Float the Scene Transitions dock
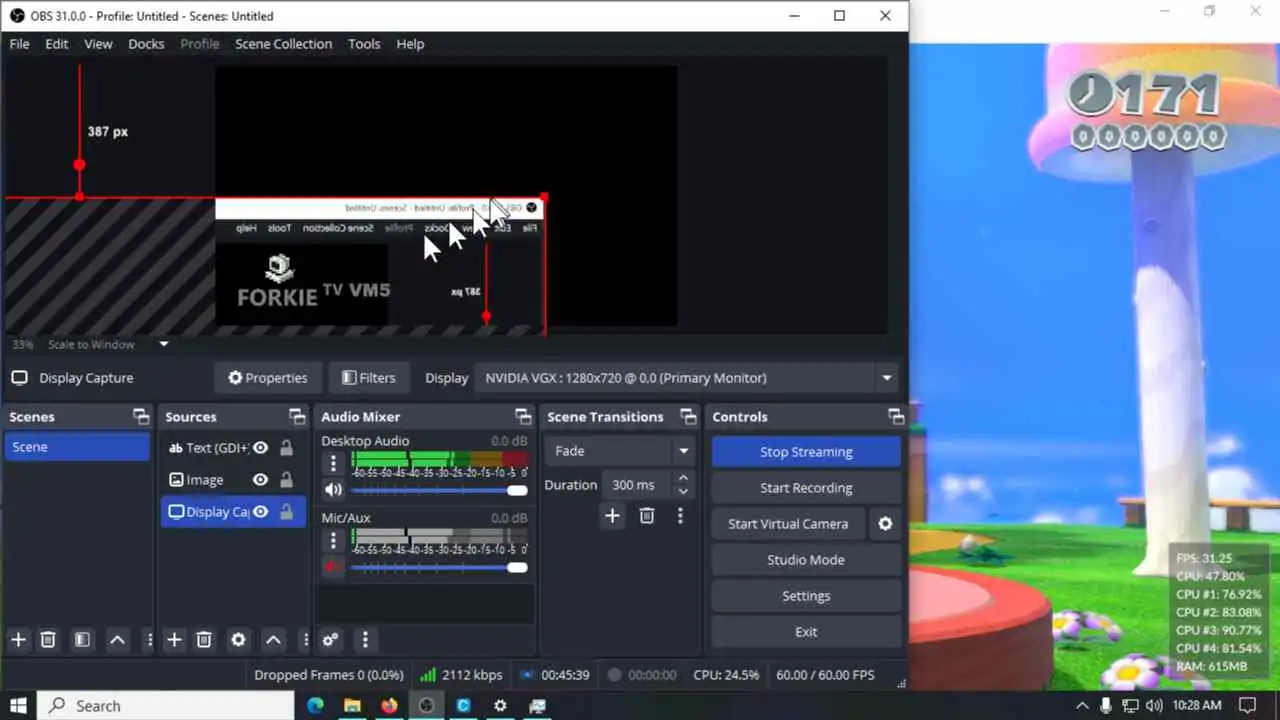Screen dimensions: 1280x720 688,417
